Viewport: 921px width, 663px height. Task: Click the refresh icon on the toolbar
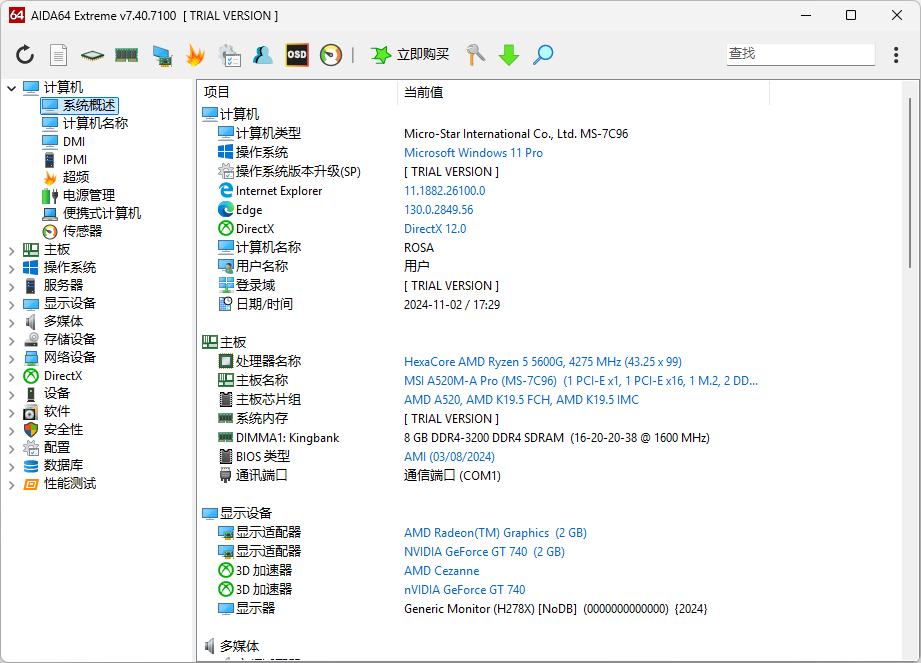click(25, 55)
